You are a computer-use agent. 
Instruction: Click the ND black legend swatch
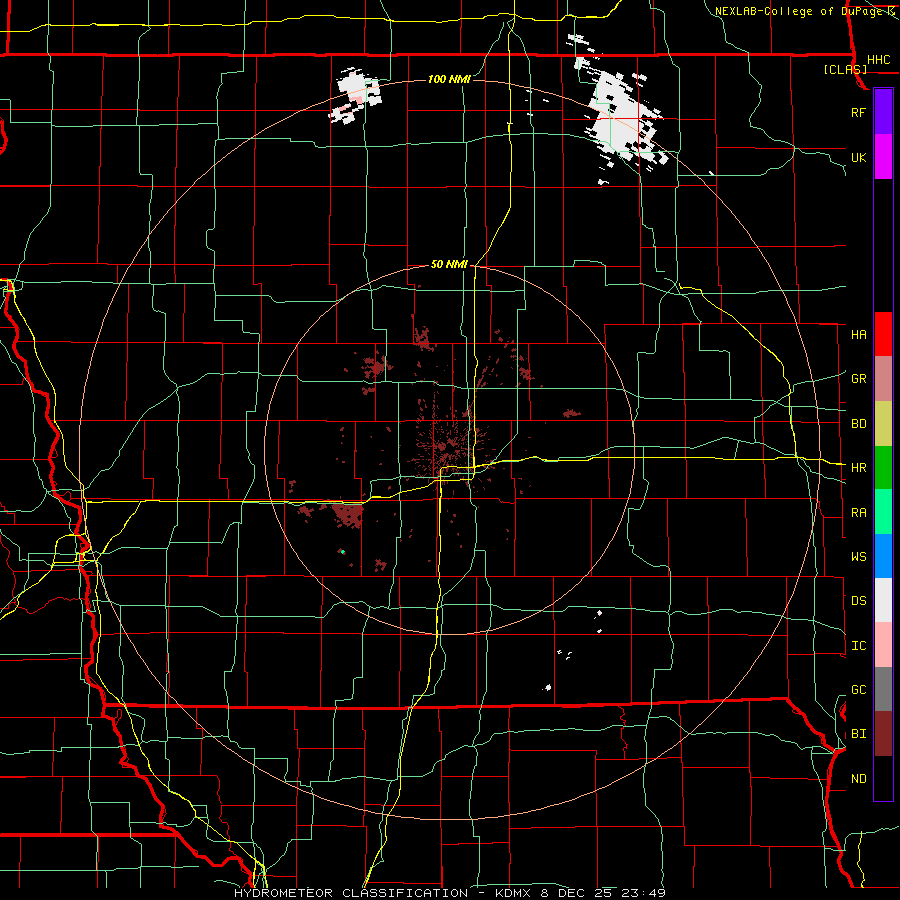[x=883, y=778]
